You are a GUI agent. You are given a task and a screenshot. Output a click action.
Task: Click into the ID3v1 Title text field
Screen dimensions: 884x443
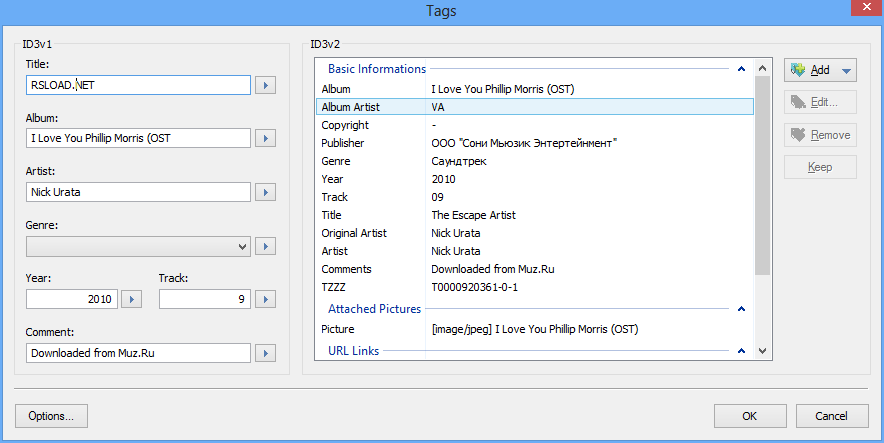(138, 85)
